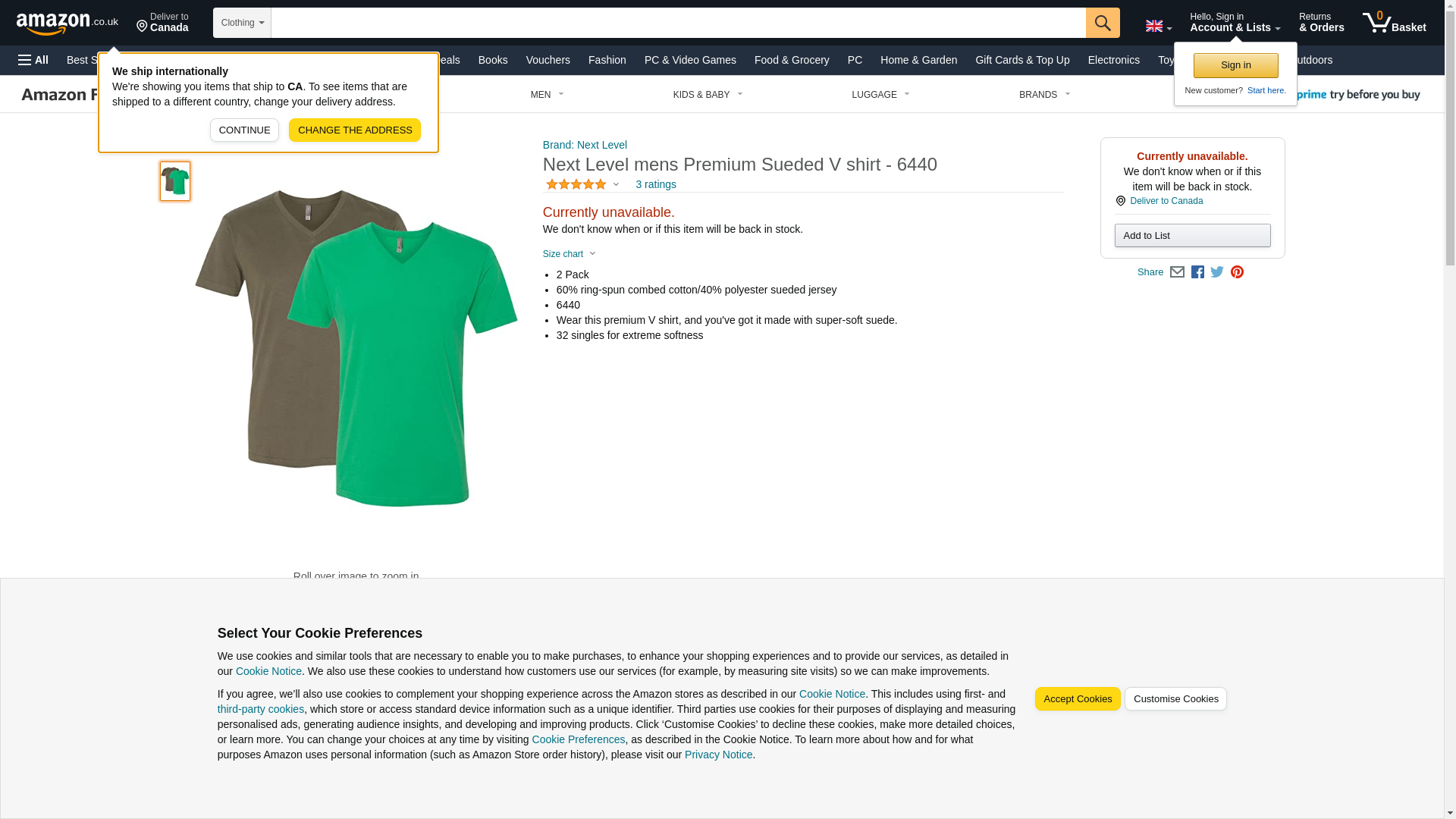Click the Amazon.co.uk logo
Viewport: 1456px width, 819px height.
point(67,24)
